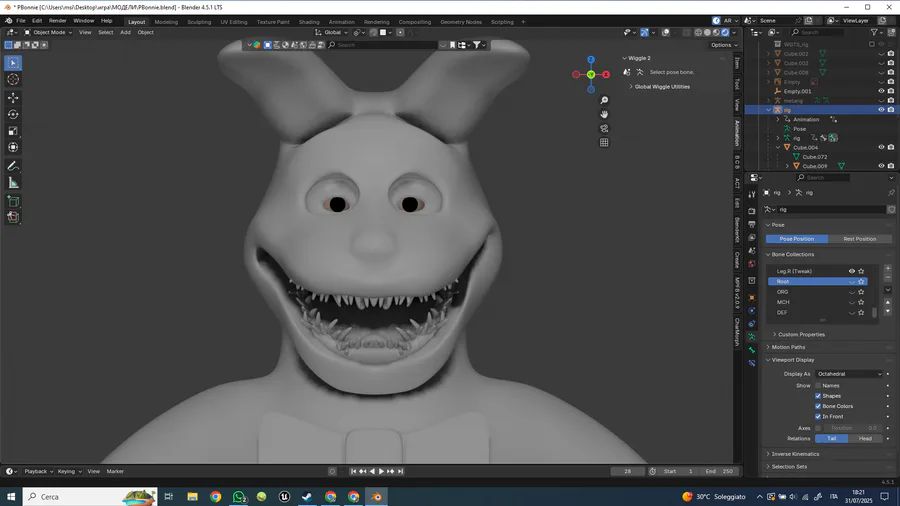
Task: Open Steam from the taskbar
Action: click(308, 496)
